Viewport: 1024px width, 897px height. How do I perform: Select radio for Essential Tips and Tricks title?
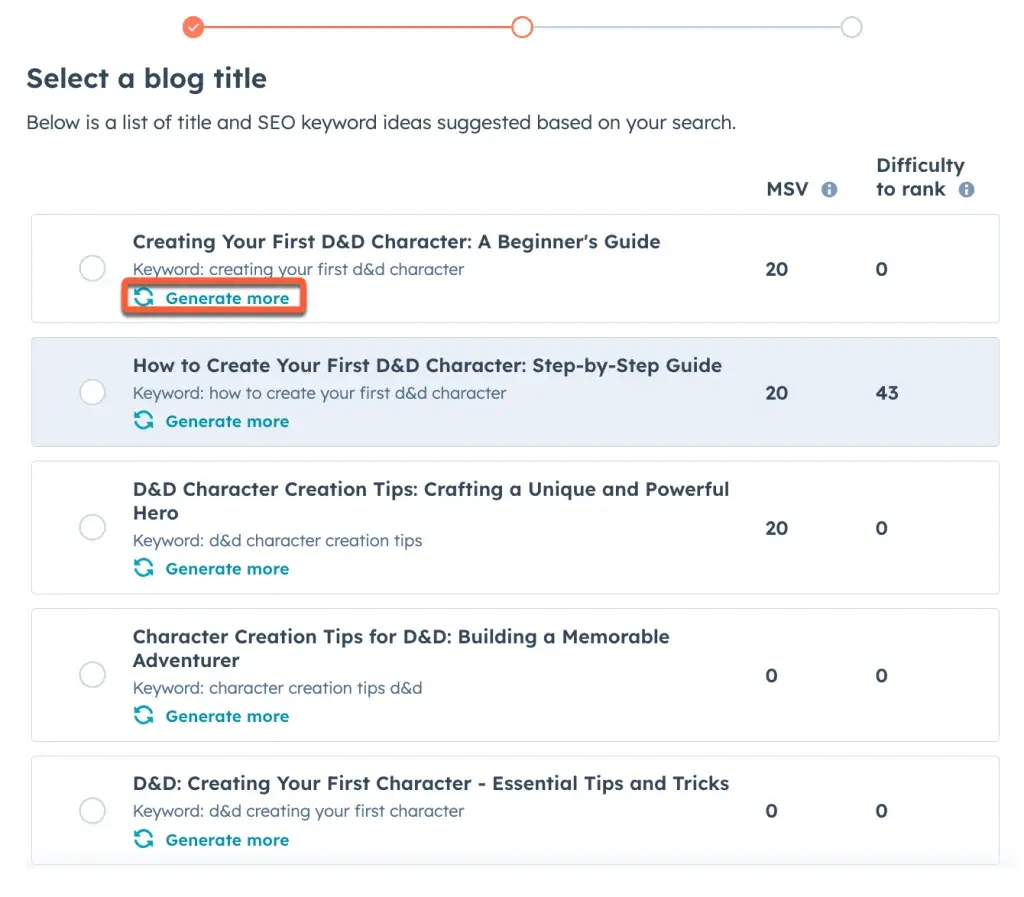[92, 811]
